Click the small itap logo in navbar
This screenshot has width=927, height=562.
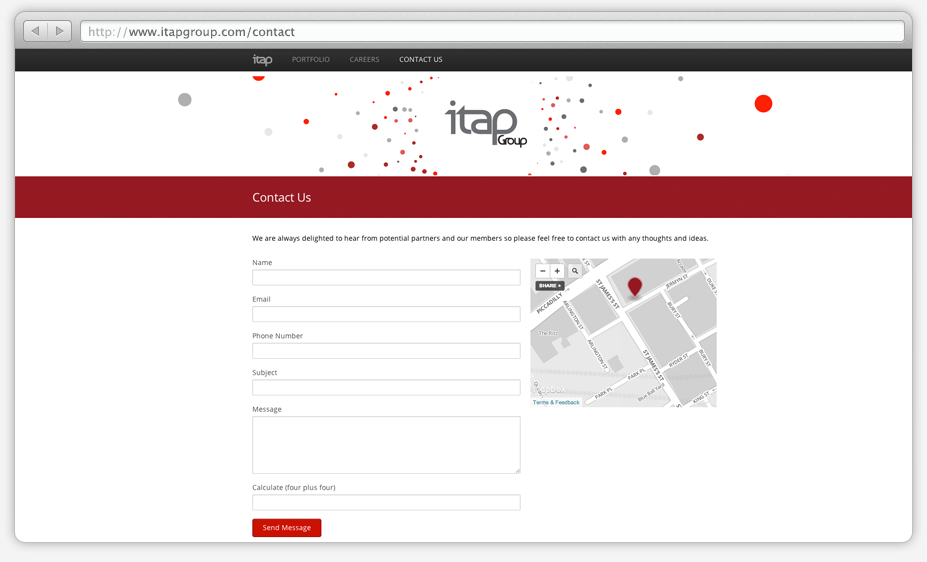pyautogui.click(x=262, y=59)
